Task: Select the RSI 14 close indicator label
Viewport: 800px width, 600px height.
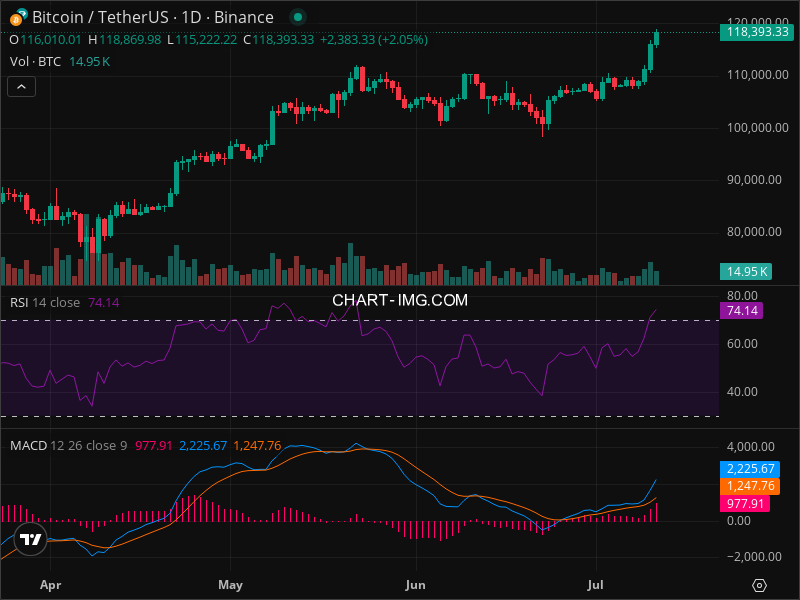Action: (x=45, y=303)
